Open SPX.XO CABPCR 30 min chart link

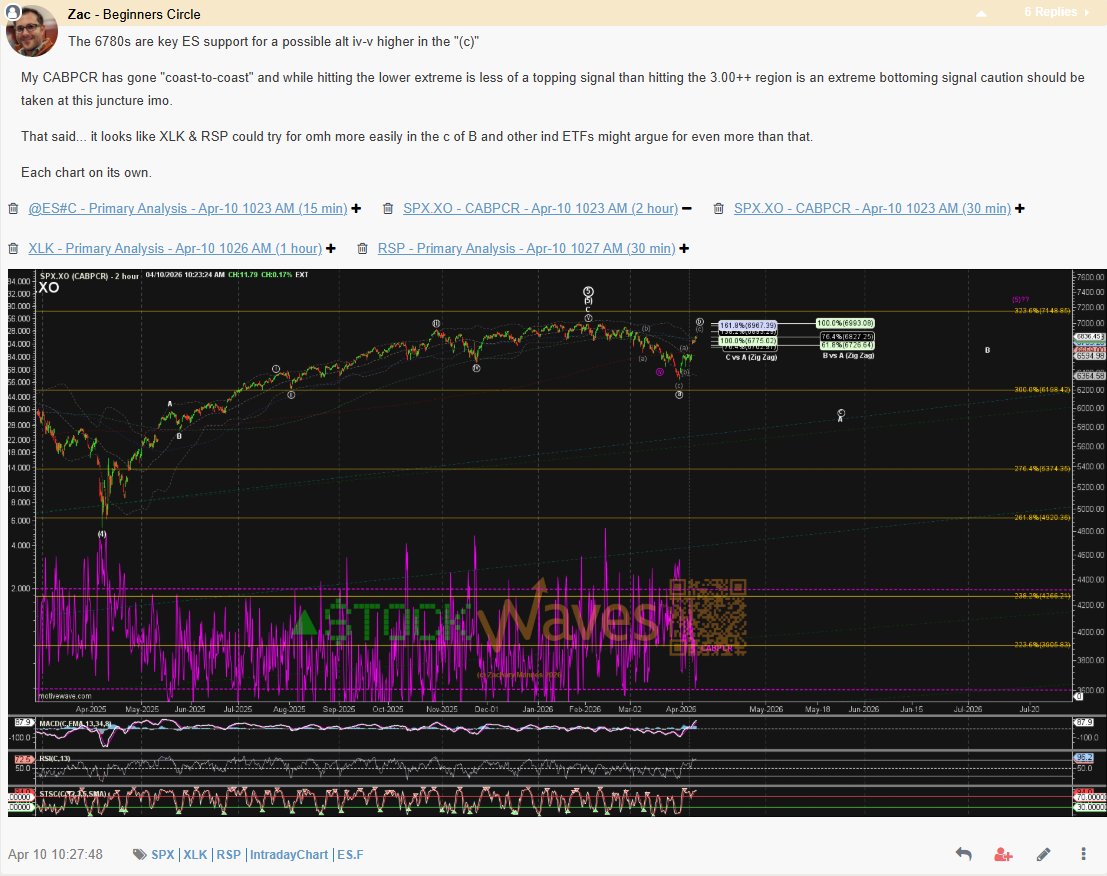(872, 208)
